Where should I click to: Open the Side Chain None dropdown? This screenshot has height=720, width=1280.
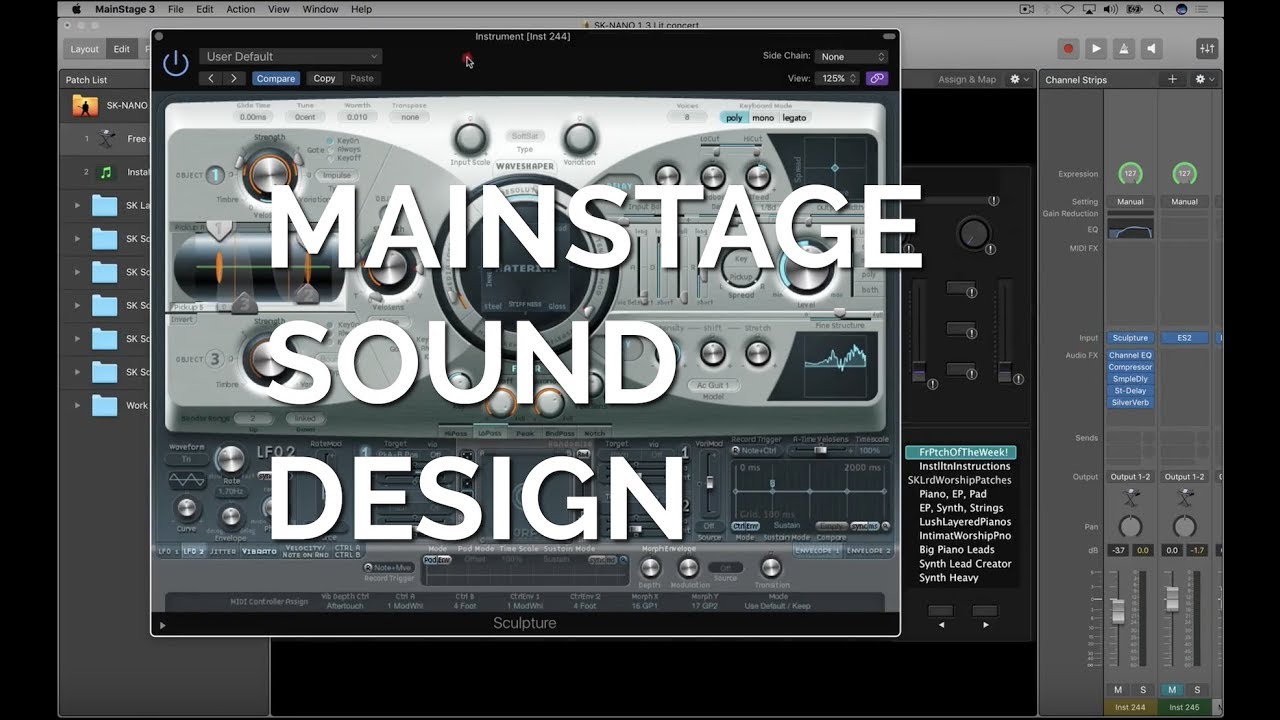coord(851,57)
